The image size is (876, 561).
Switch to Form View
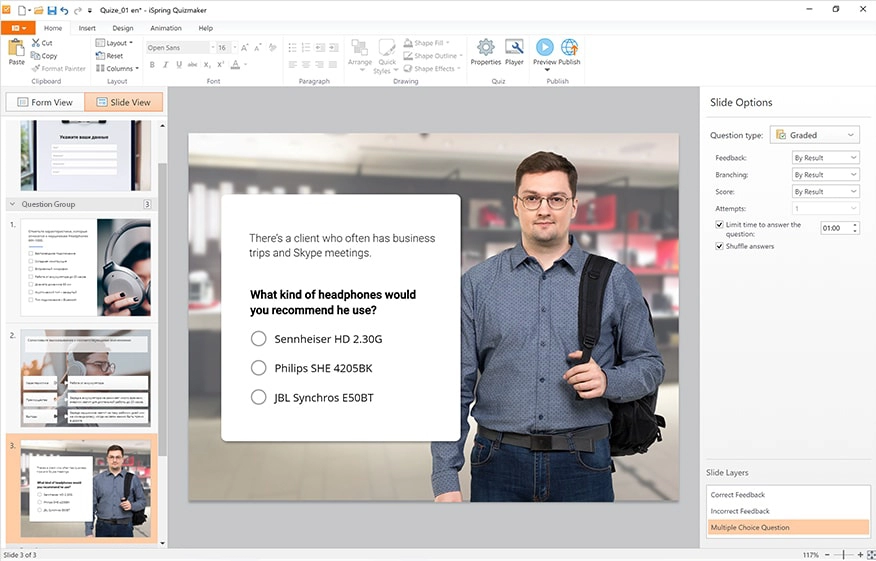pos(45,102)
